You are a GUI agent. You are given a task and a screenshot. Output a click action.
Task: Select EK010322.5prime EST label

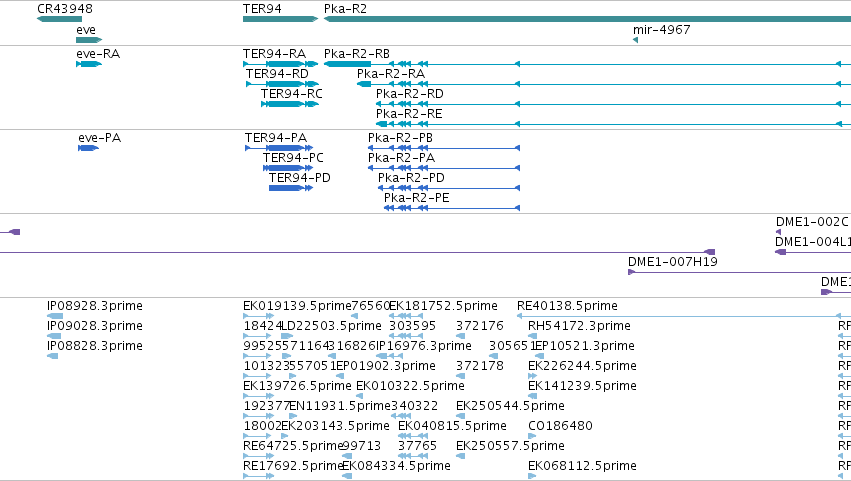tap(410, 387)
